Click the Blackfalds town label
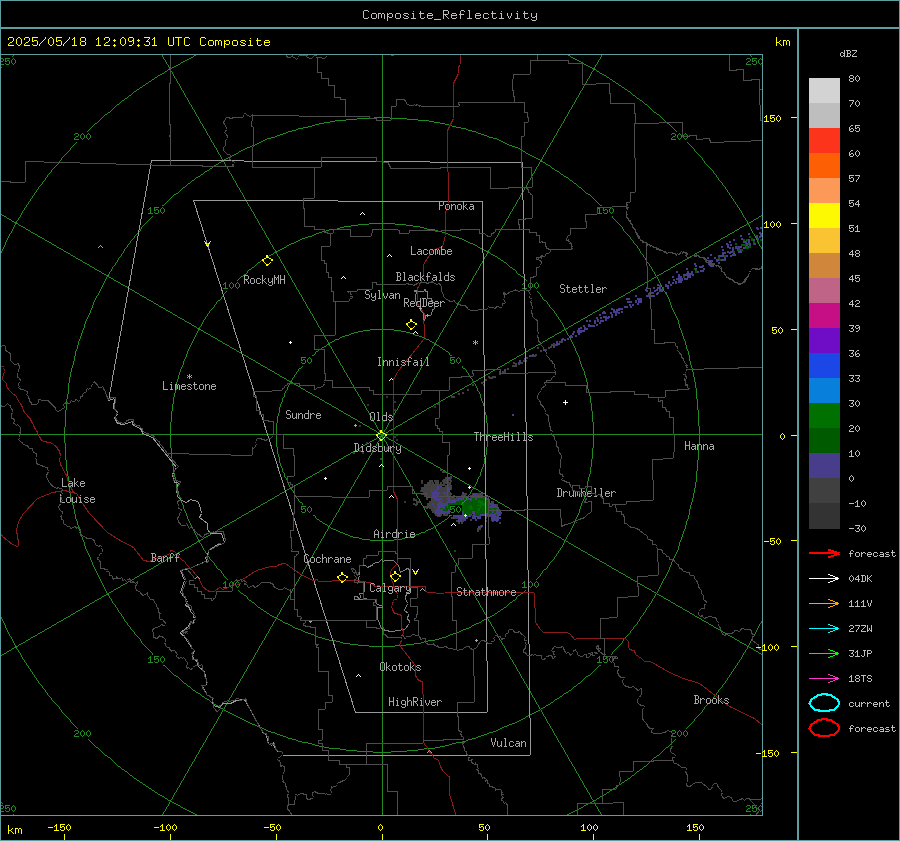The height and width of the screenshot is (841, 900). pyautogui.click(x=425, y=277)
